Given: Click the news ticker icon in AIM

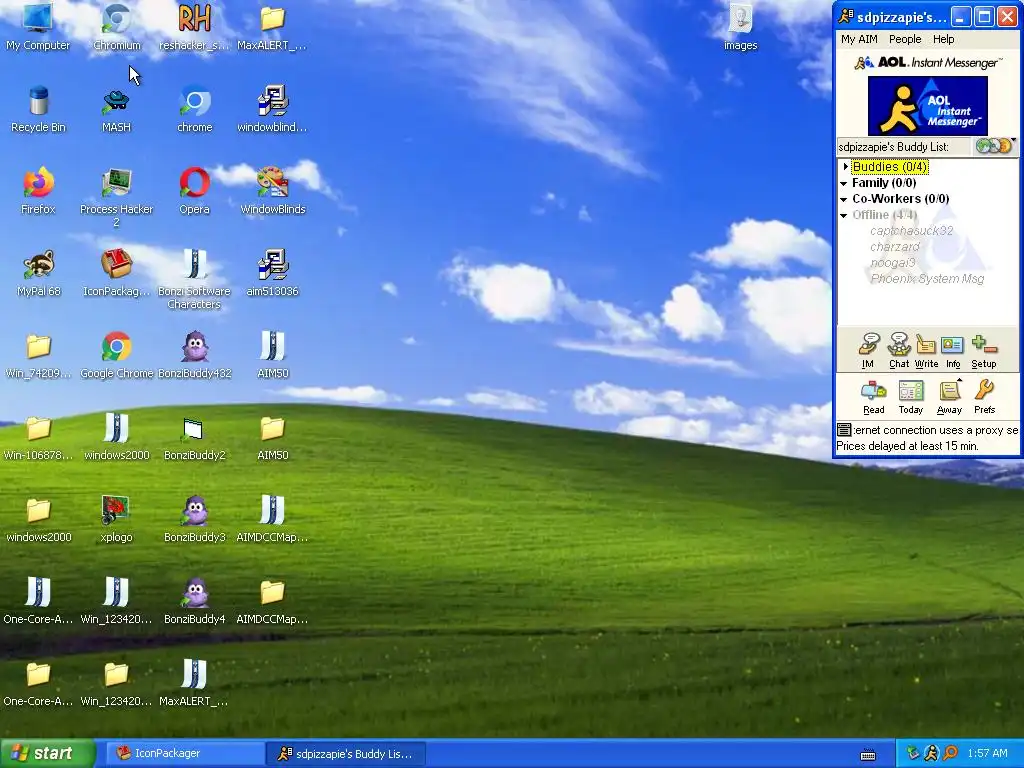Looking at the screenshot, I should click(x=844, y=430).
